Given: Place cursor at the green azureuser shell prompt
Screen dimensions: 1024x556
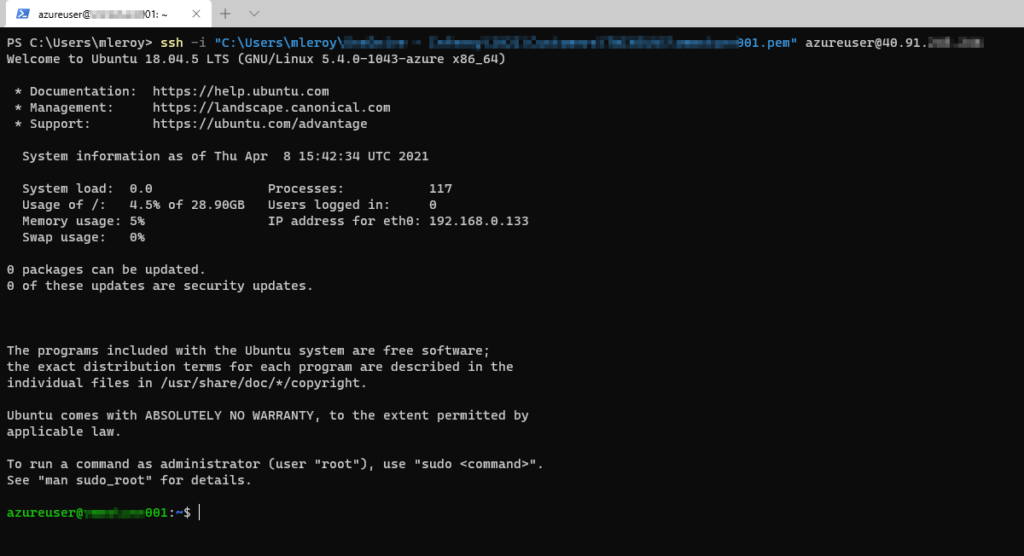Looking at the screenshot, I should pyautogui.click(x=98, y=513).
